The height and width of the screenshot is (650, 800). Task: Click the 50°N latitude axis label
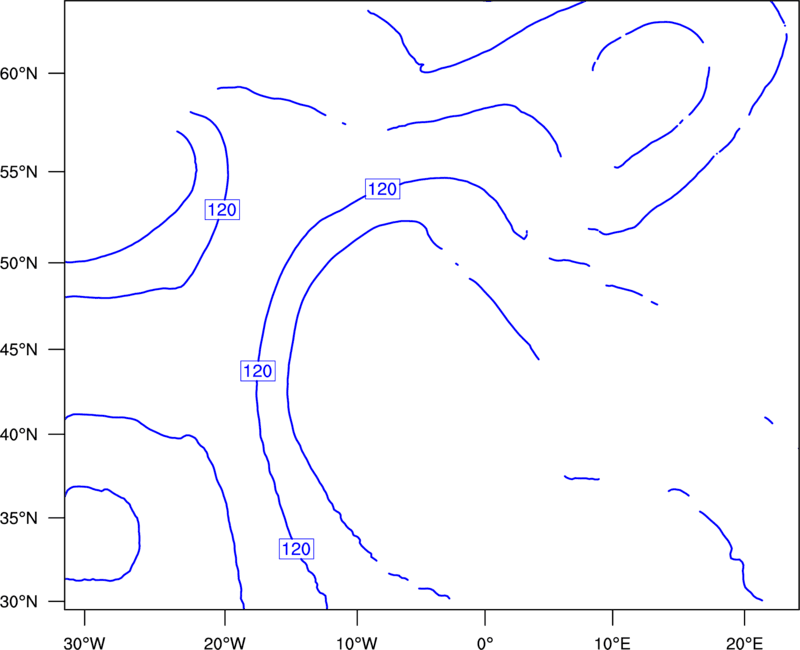[19, 264]
